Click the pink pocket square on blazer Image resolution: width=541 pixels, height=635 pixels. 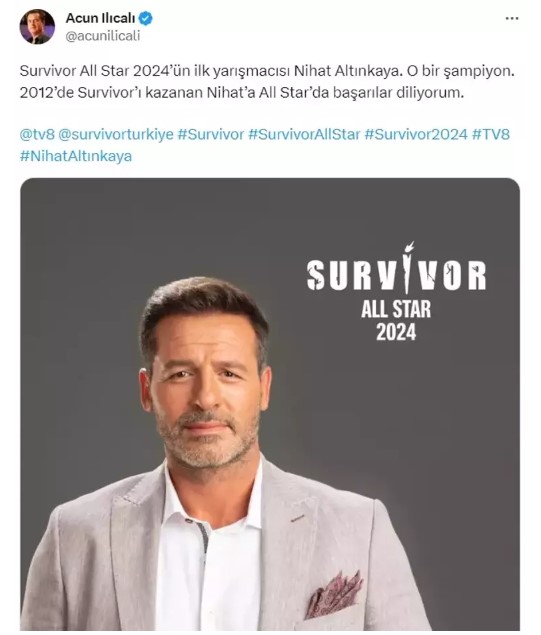[334, 595]
